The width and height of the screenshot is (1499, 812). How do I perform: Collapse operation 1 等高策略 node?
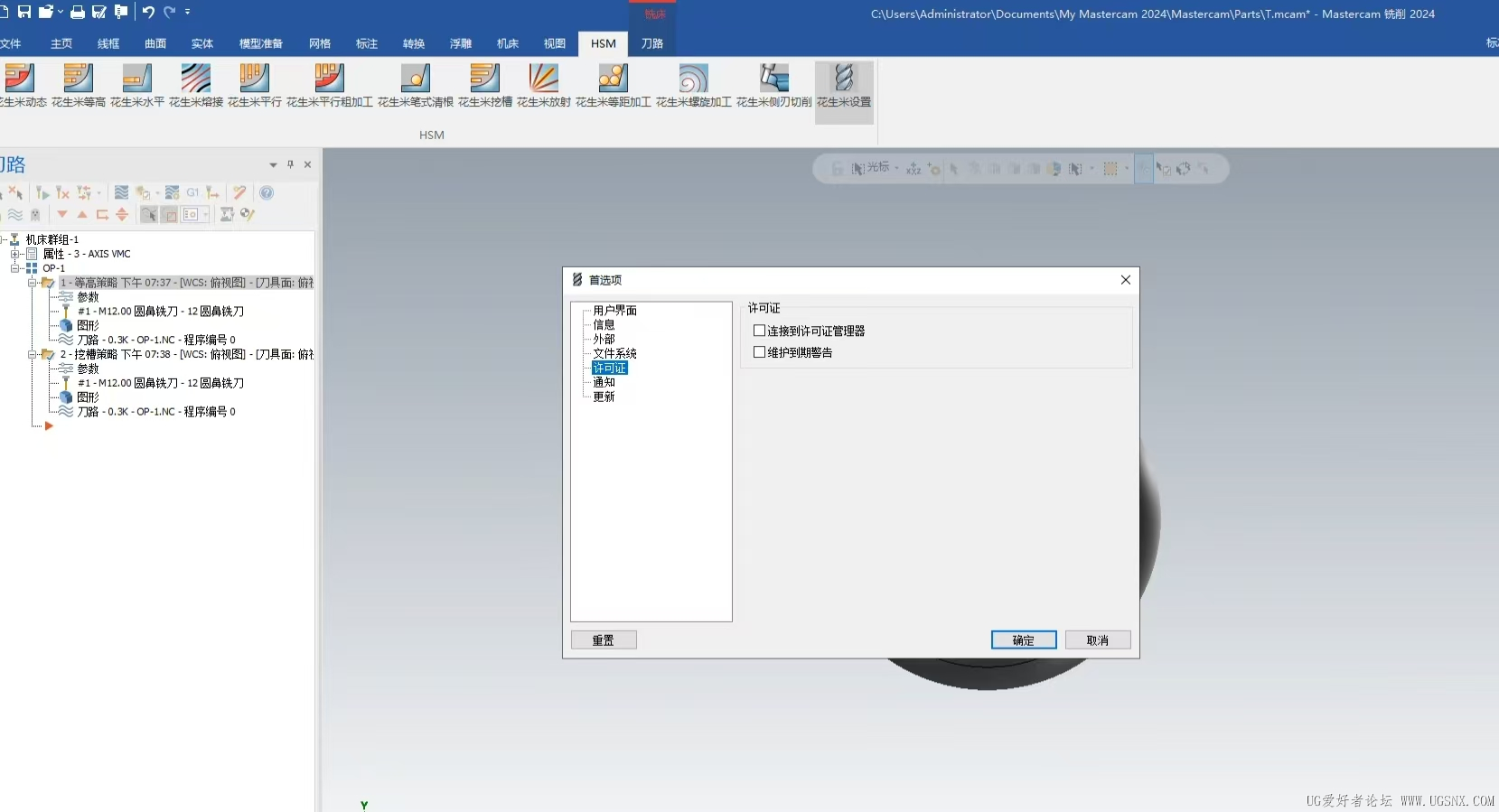click(x=33, y=283)
